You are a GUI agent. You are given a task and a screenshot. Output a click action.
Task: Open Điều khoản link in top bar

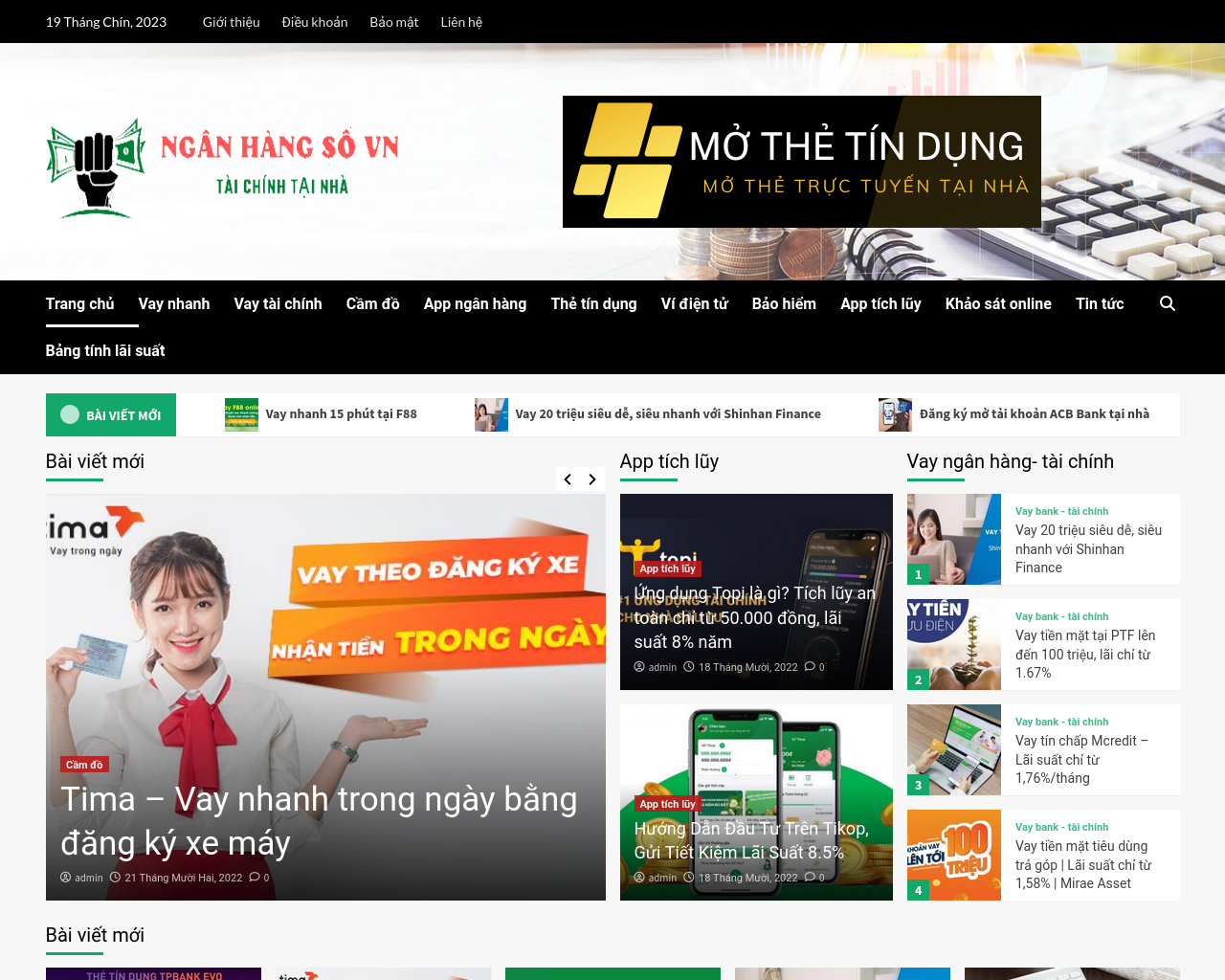(x=315, y=22)
